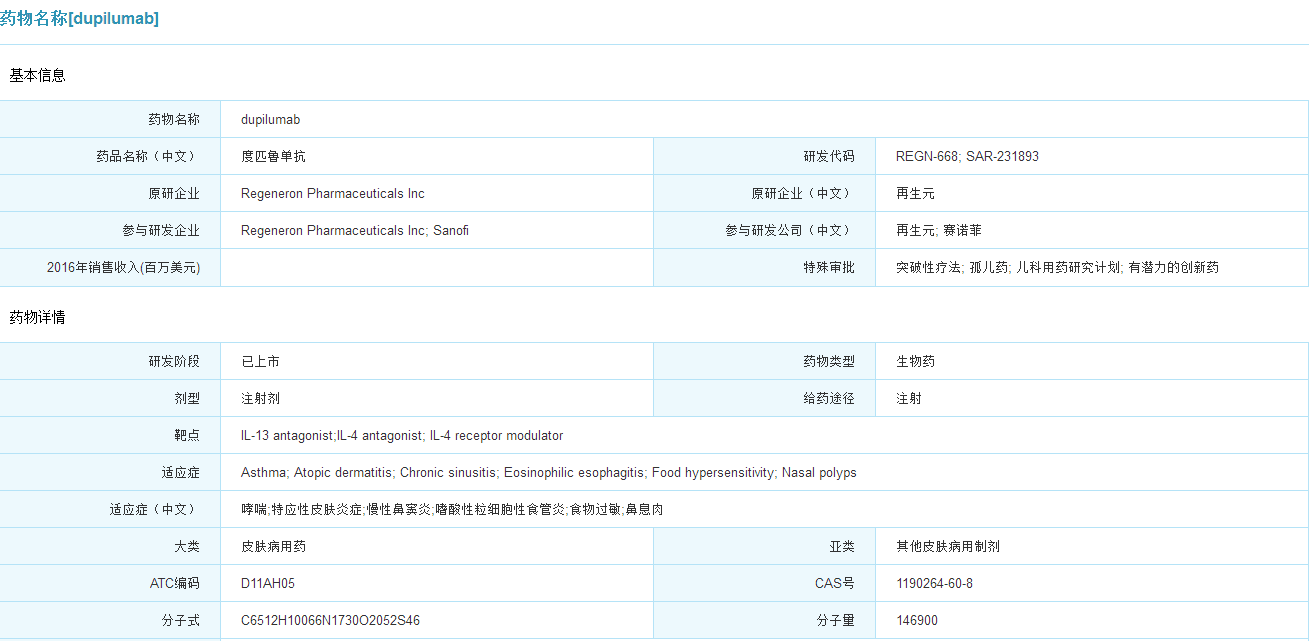Click the 适应症 label

pos(181,472)
